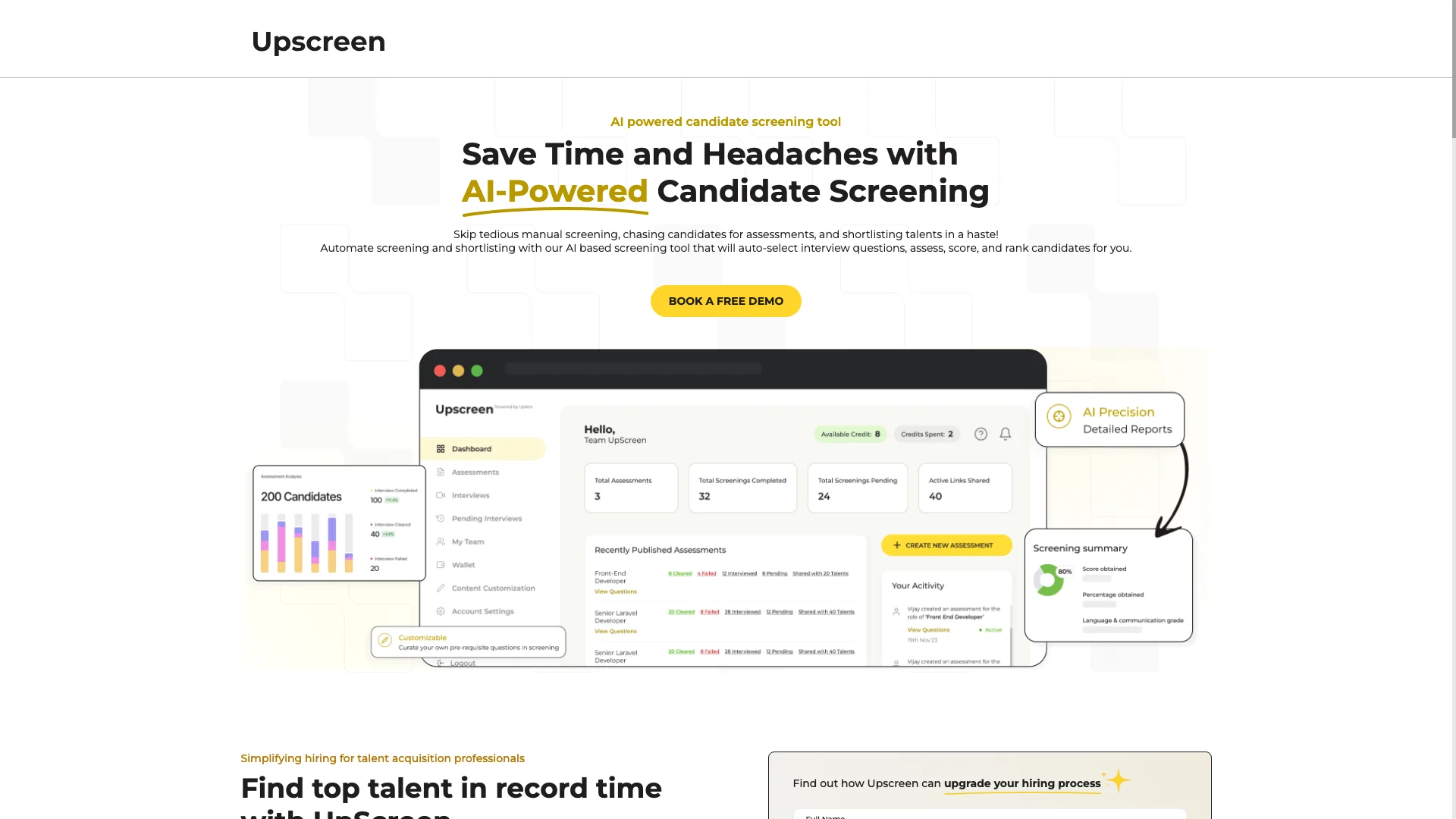Select the Account Settings sidebar icon
This screenshot has width=1456, height=819.
pos(441,611)
